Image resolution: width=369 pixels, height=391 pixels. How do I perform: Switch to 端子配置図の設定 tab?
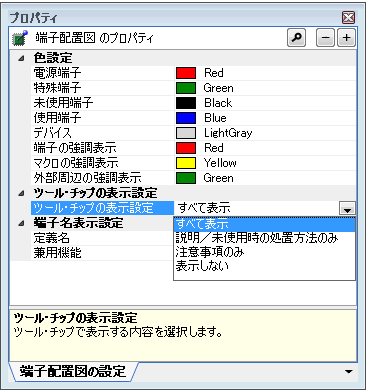click(73, 371)
